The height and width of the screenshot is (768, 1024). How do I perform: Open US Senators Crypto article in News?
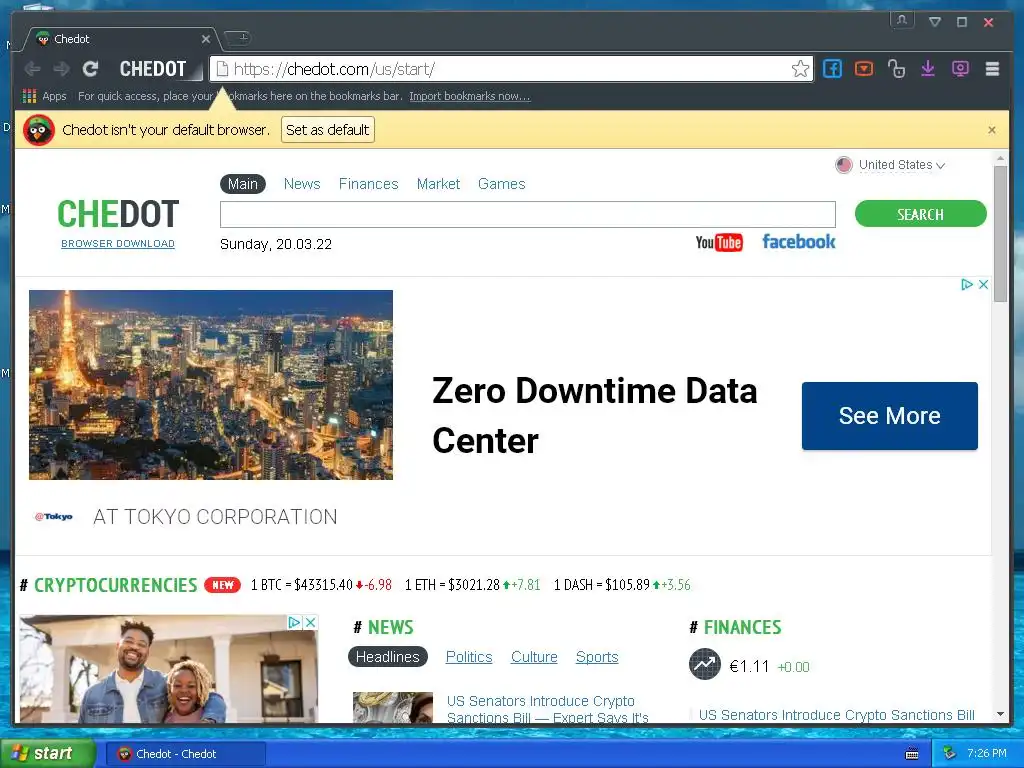[x=547, y=709]
